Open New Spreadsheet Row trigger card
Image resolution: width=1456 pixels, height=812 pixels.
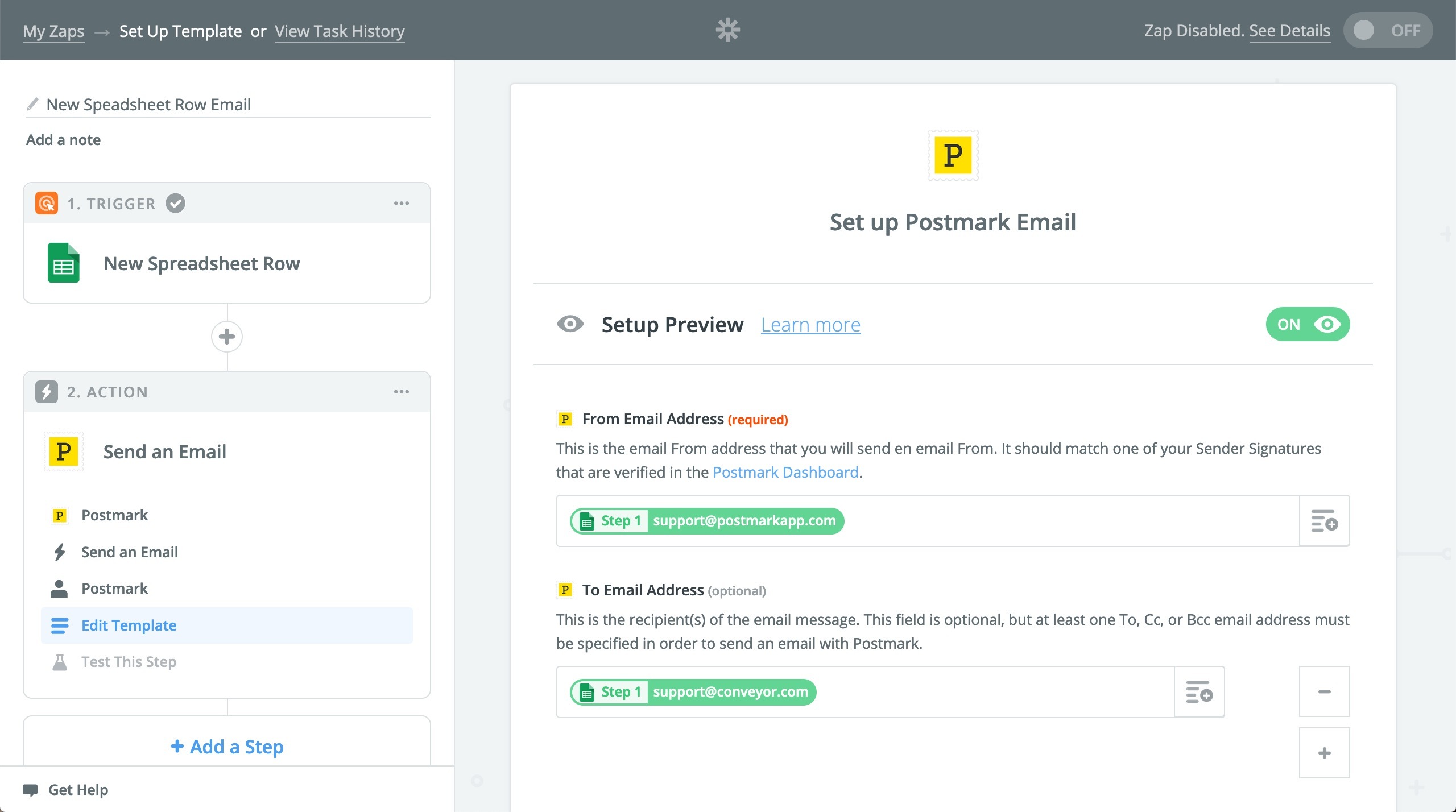tap(227, 263)
